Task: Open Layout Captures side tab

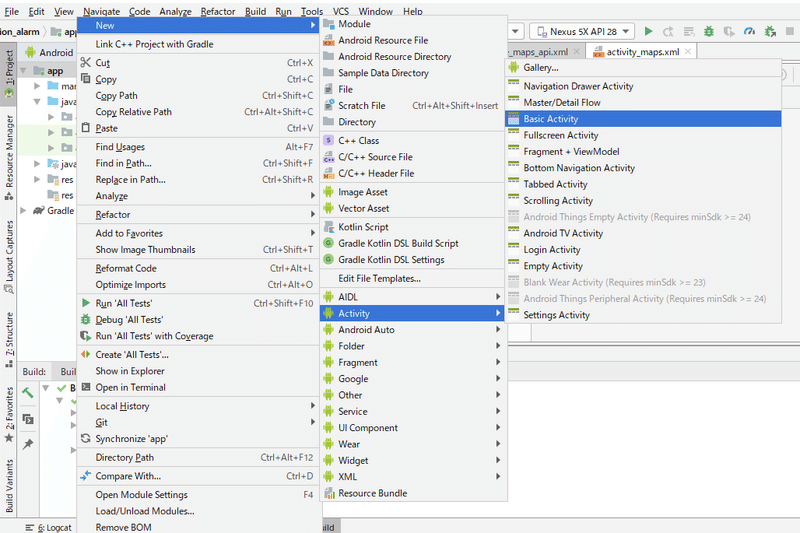Action: pos(9,257)
